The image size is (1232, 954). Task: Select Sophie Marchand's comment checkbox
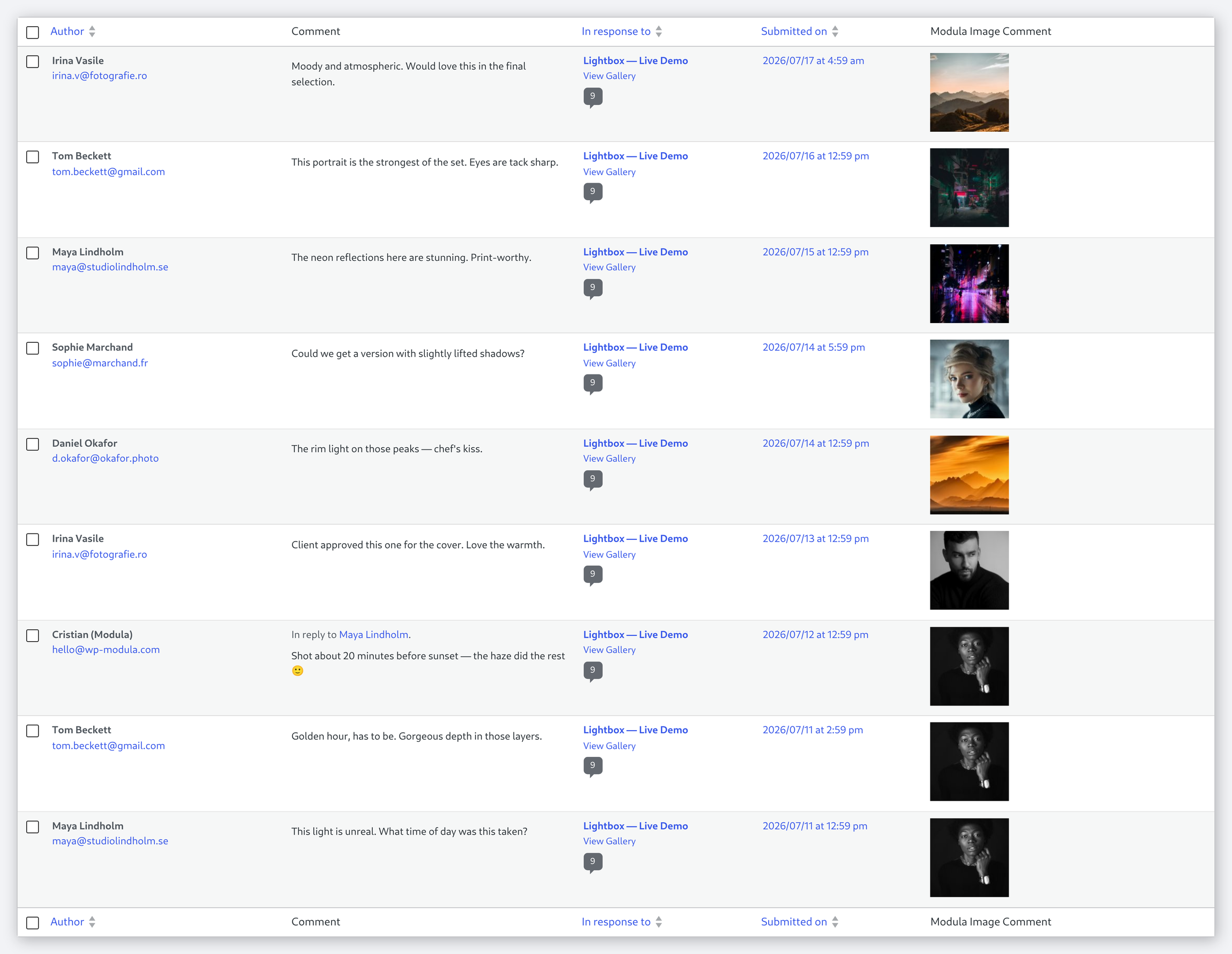pos(33,348)
